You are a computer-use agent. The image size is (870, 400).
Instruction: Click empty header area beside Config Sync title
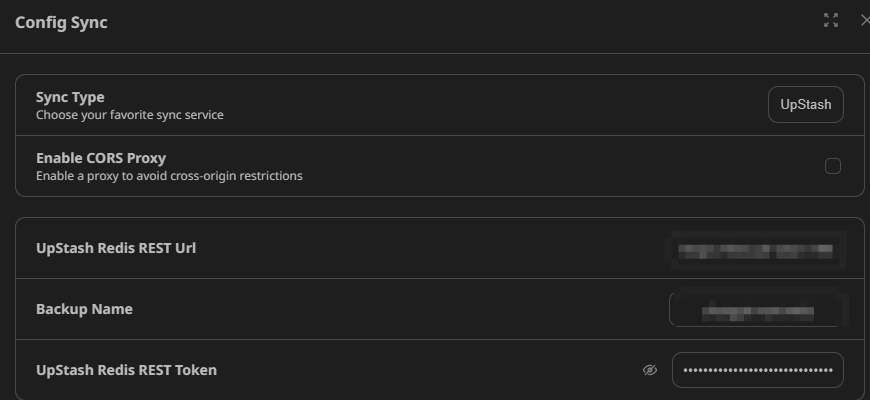pos(444,23)
